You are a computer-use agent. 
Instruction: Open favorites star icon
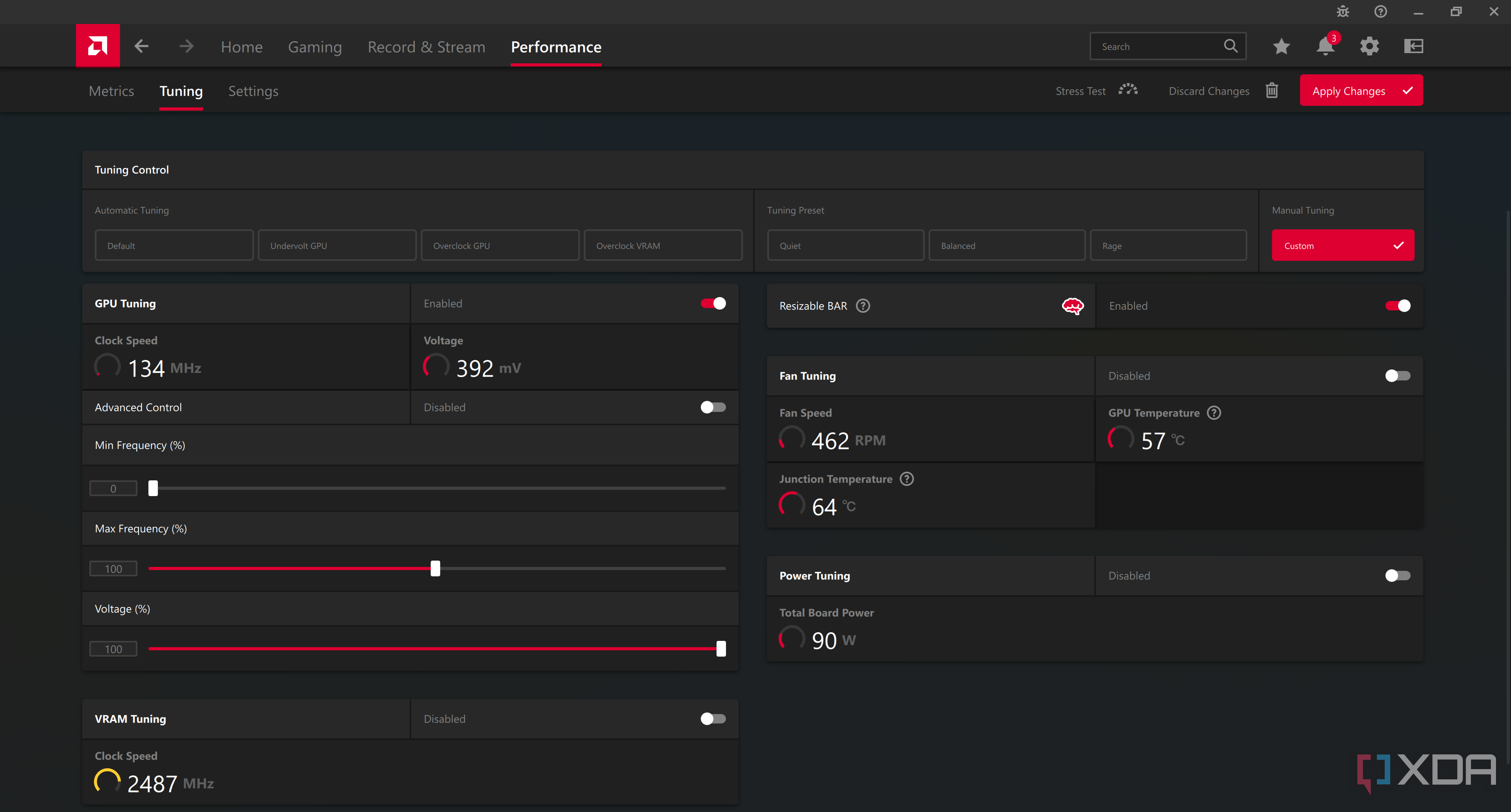pos(1281,46)
